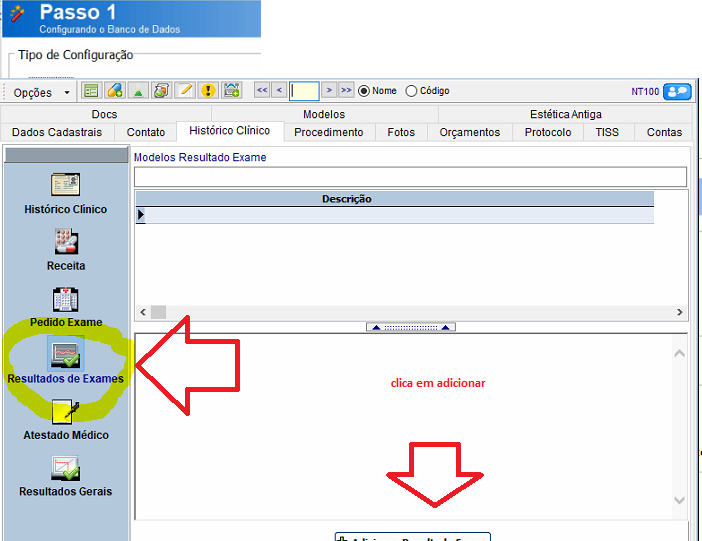702x541 pixels.
Task: Open the Orçamentos tab
Action: 469,132
